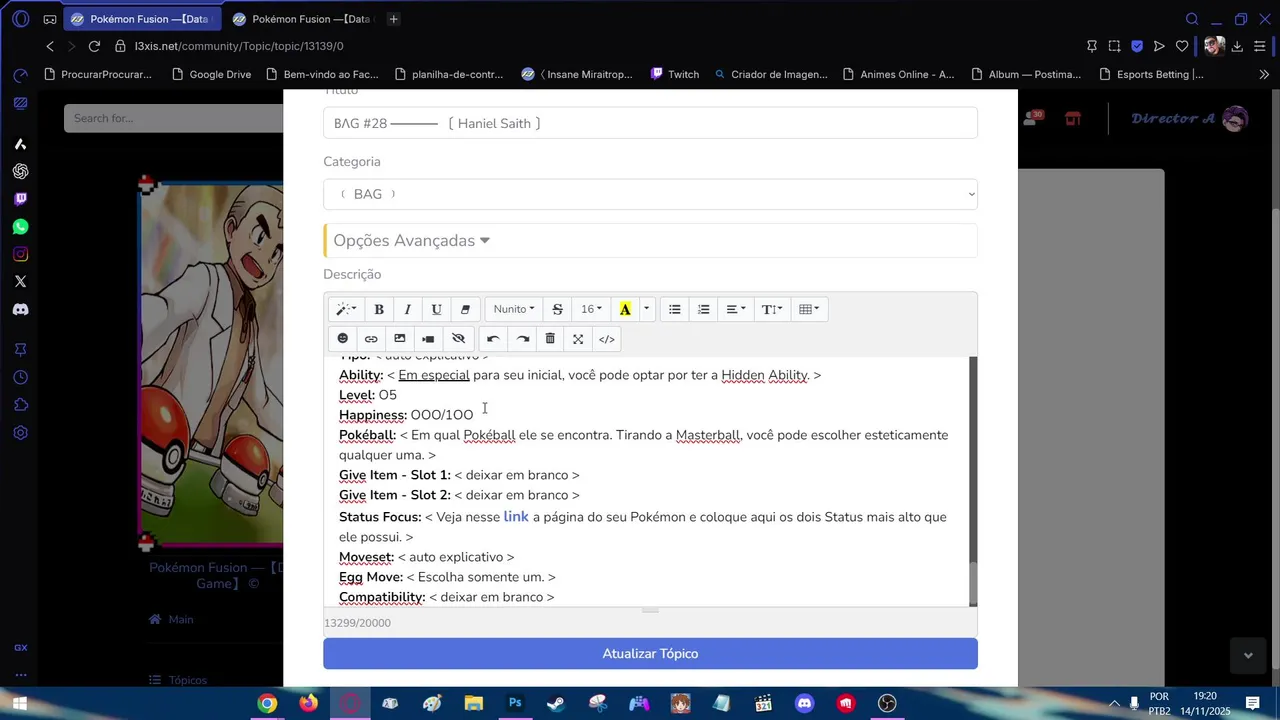Open the Google Drive bookmark
This screenshot has height=720, width=1280.
tap(211, 74)
